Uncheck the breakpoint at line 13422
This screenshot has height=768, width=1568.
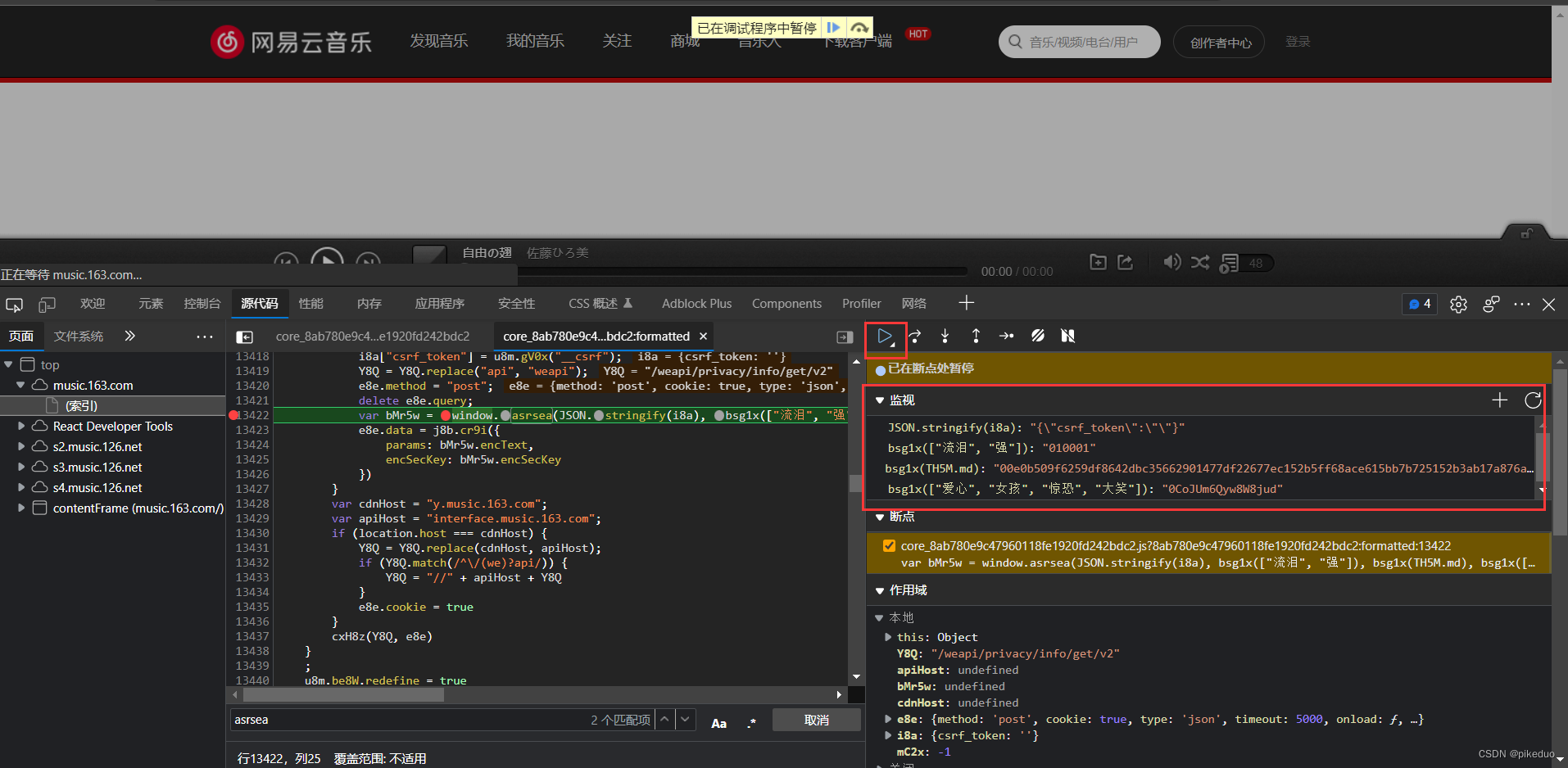coord(889,545)
